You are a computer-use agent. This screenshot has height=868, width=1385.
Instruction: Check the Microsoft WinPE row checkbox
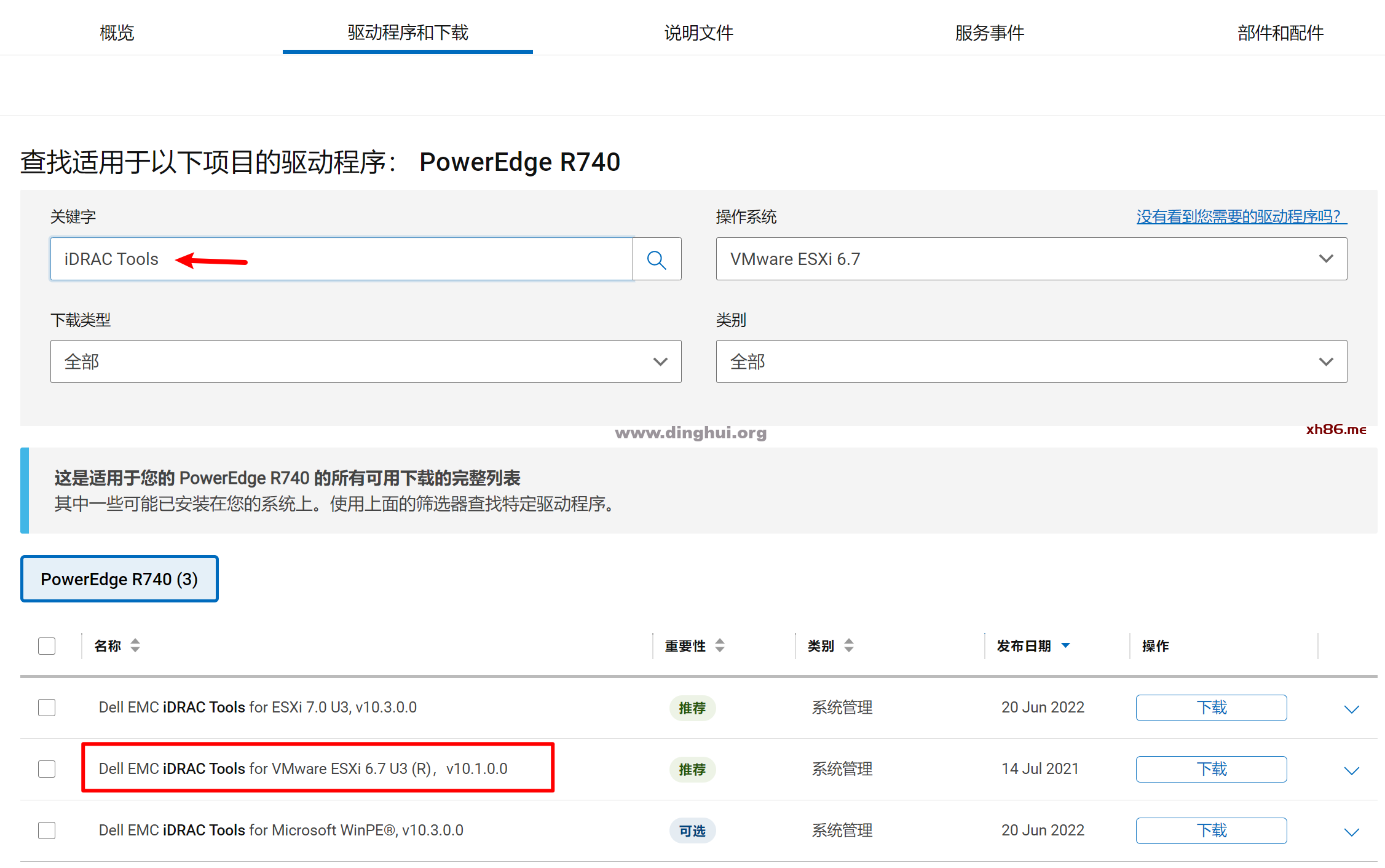click(47, 831)
